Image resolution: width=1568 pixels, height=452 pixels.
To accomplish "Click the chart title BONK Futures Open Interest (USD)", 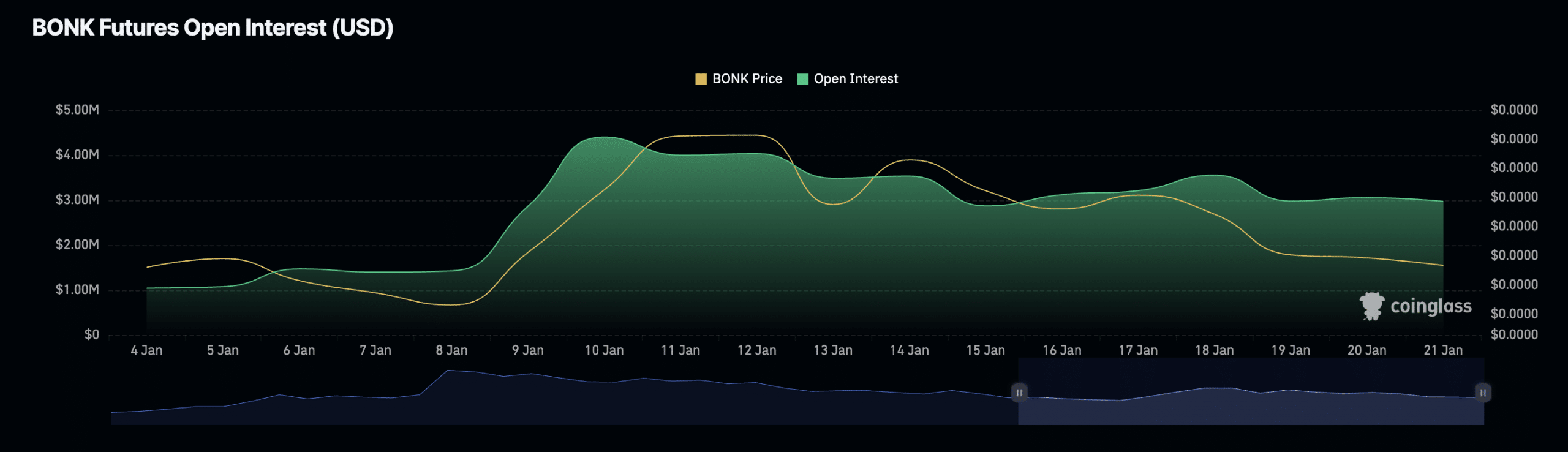I will [x=213, y=28].
